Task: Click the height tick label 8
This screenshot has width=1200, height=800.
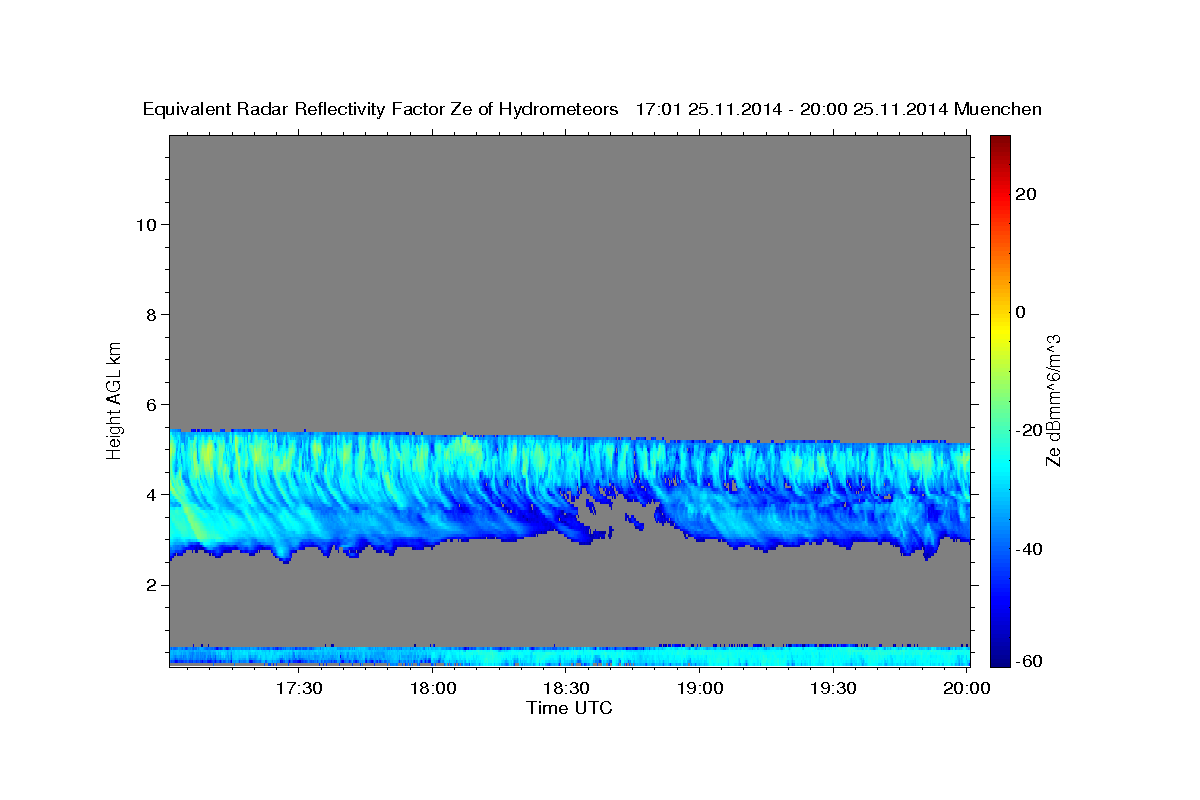Action: pos(151,314)
